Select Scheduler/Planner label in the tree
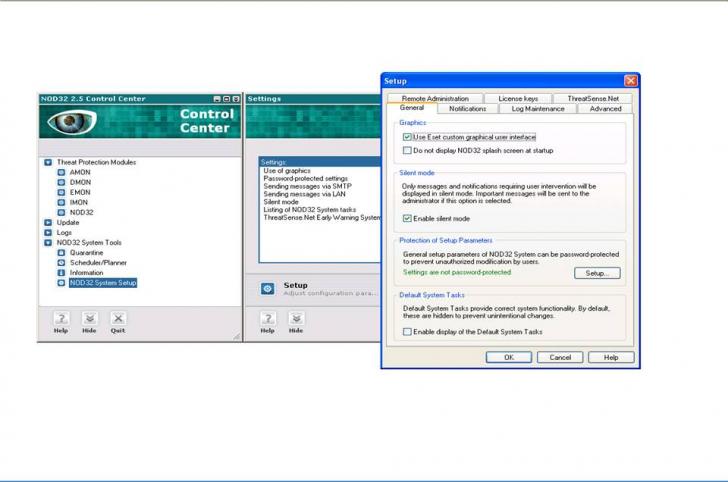The image size is (728, 482). pos(98,263)
